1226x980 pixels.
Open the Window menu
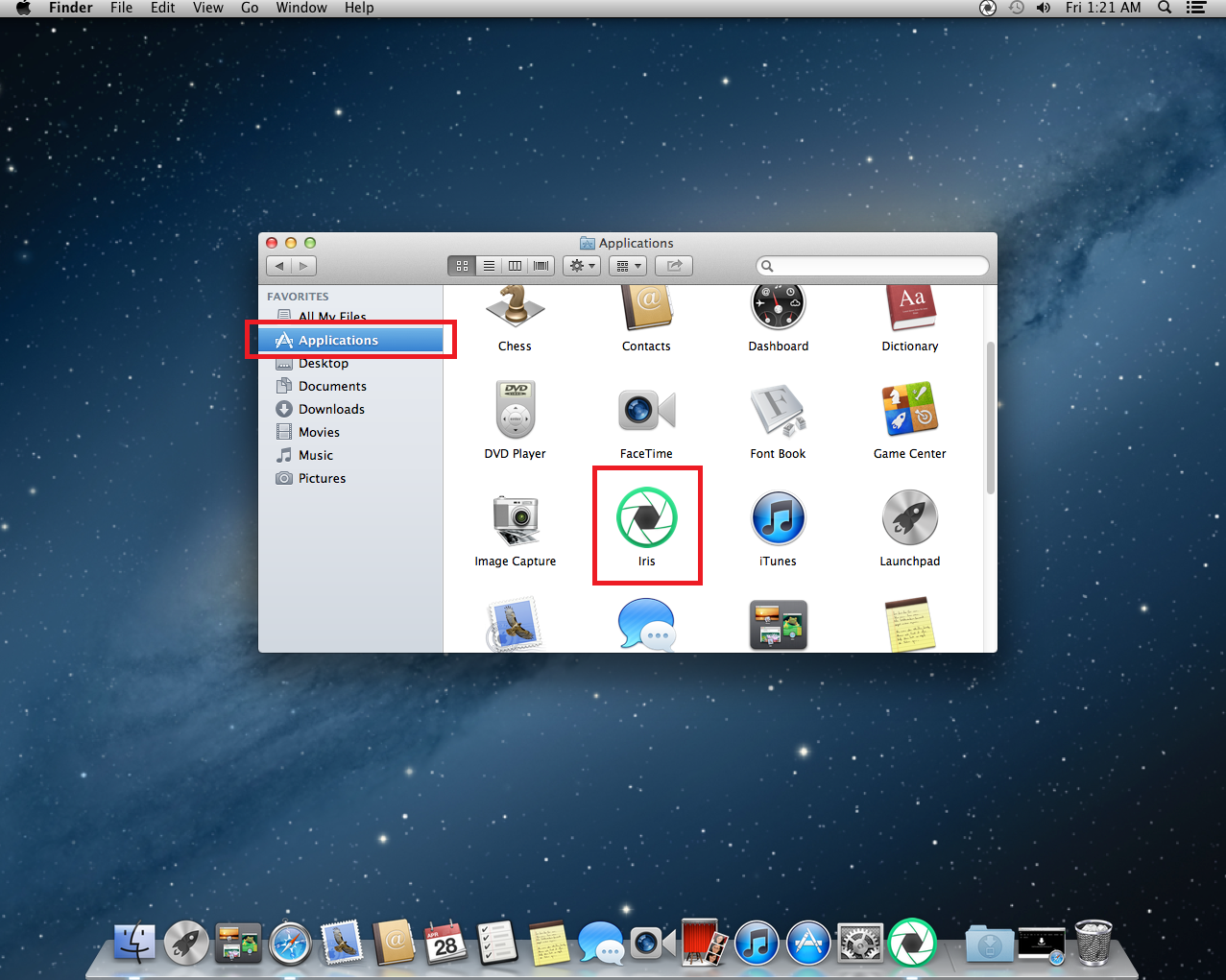pyautogui.click(x=301, y=8)
